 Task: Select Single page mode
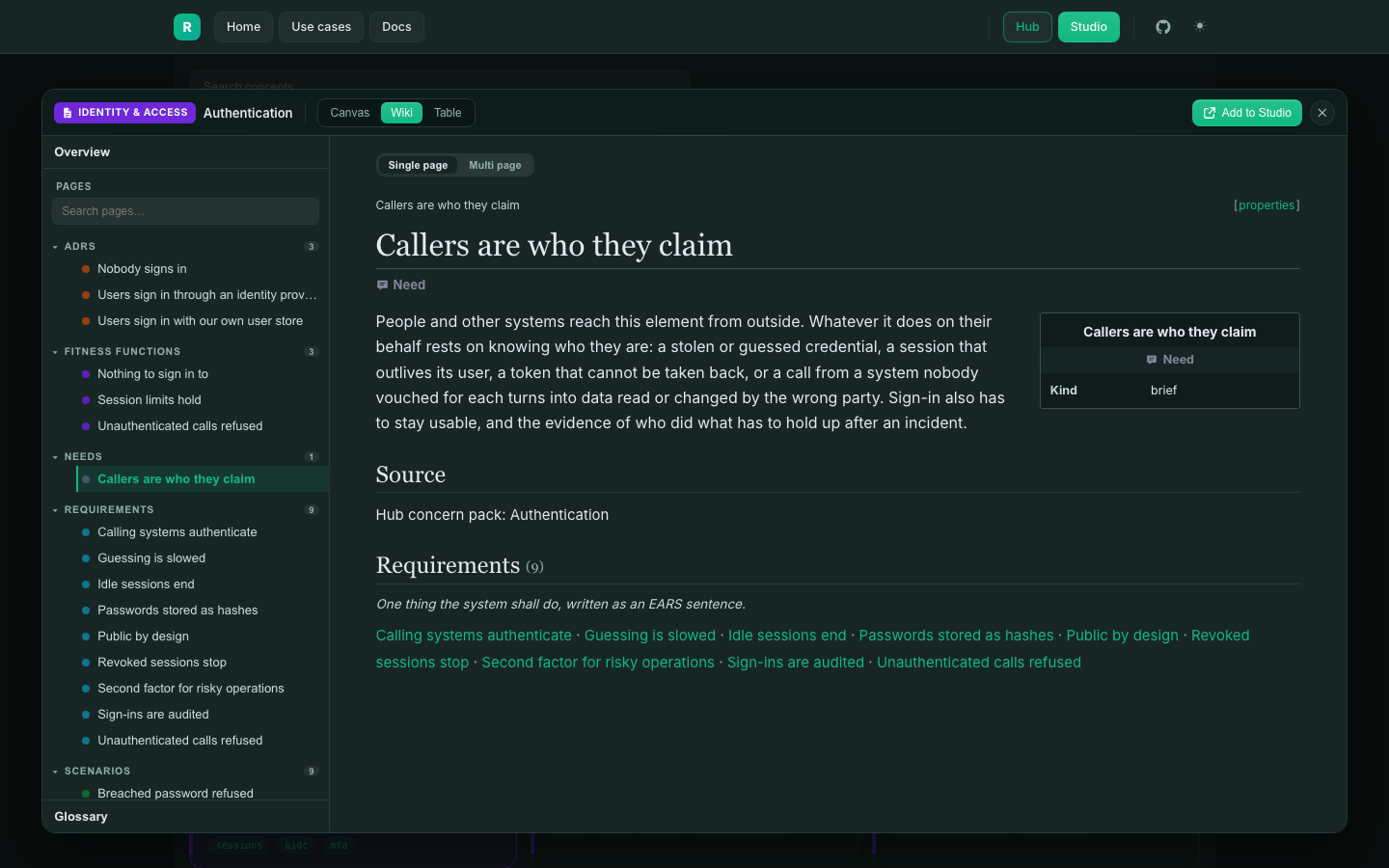point(418,165)
